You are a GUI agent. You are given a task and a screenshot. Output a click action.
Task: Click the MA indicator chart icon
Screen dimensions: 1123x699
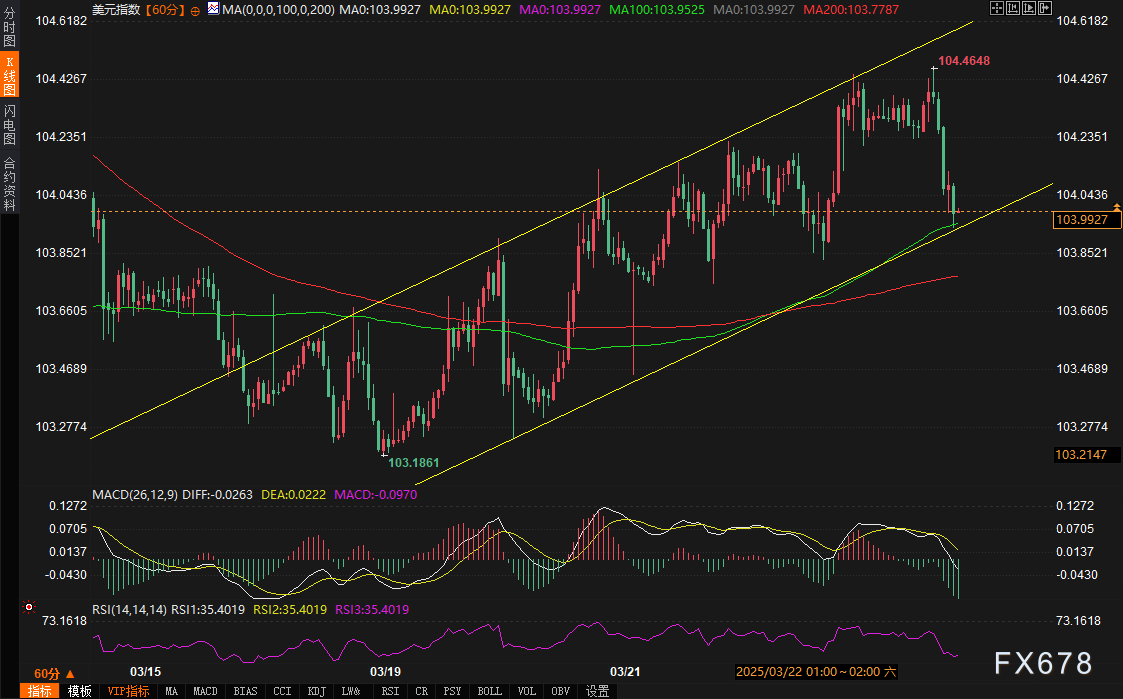click(x=213, y=9)
